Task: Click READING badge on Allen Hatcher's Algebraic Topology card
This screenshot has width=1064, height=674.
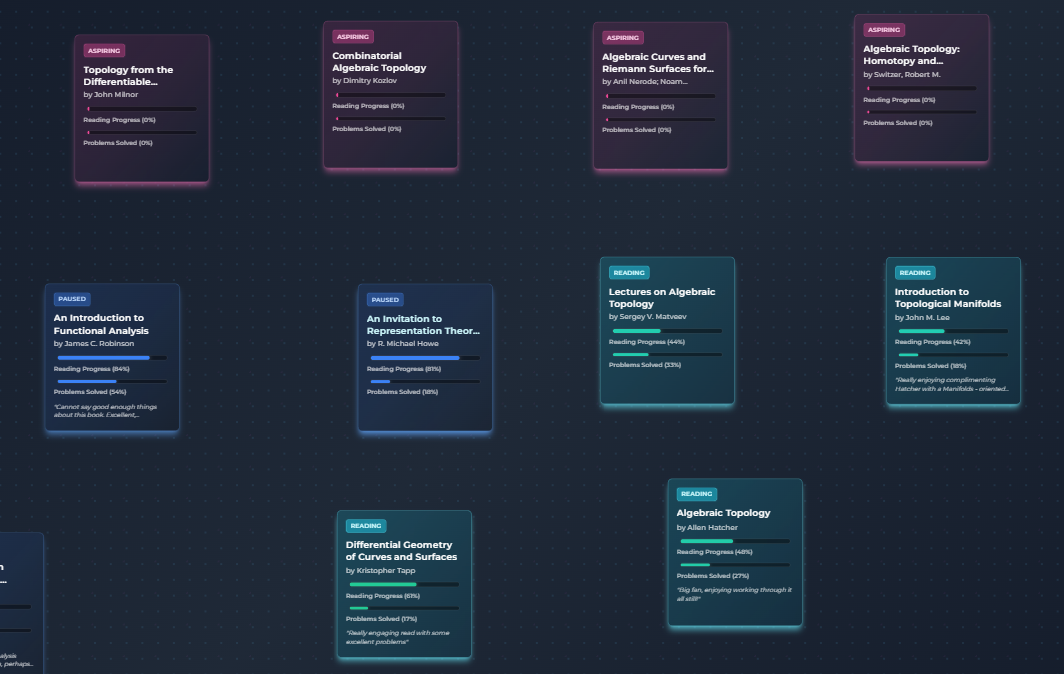Action: click(697, 494)
